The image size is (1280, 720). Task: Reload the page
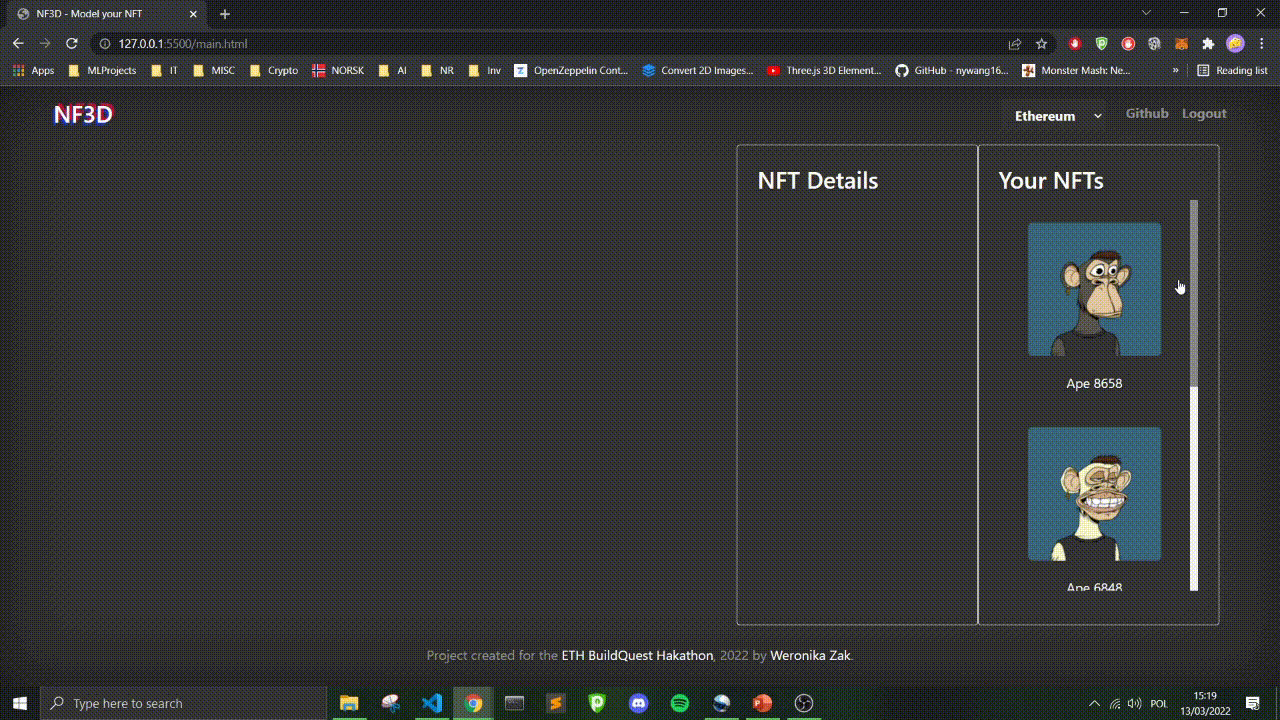tap(72, 44)
